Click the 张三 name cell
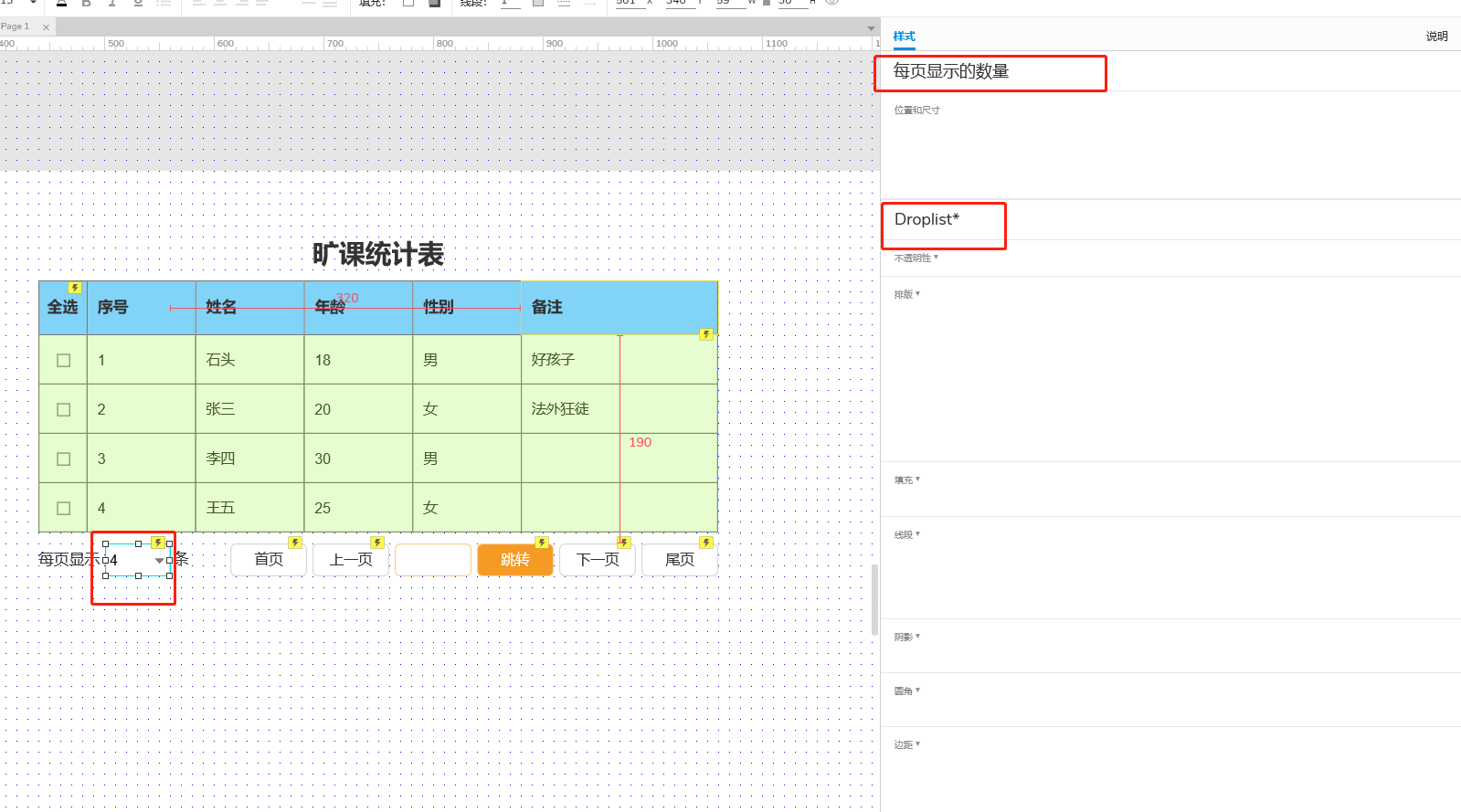The height and width of the screenshot is (812, 1461). click(x=249, y=409)
